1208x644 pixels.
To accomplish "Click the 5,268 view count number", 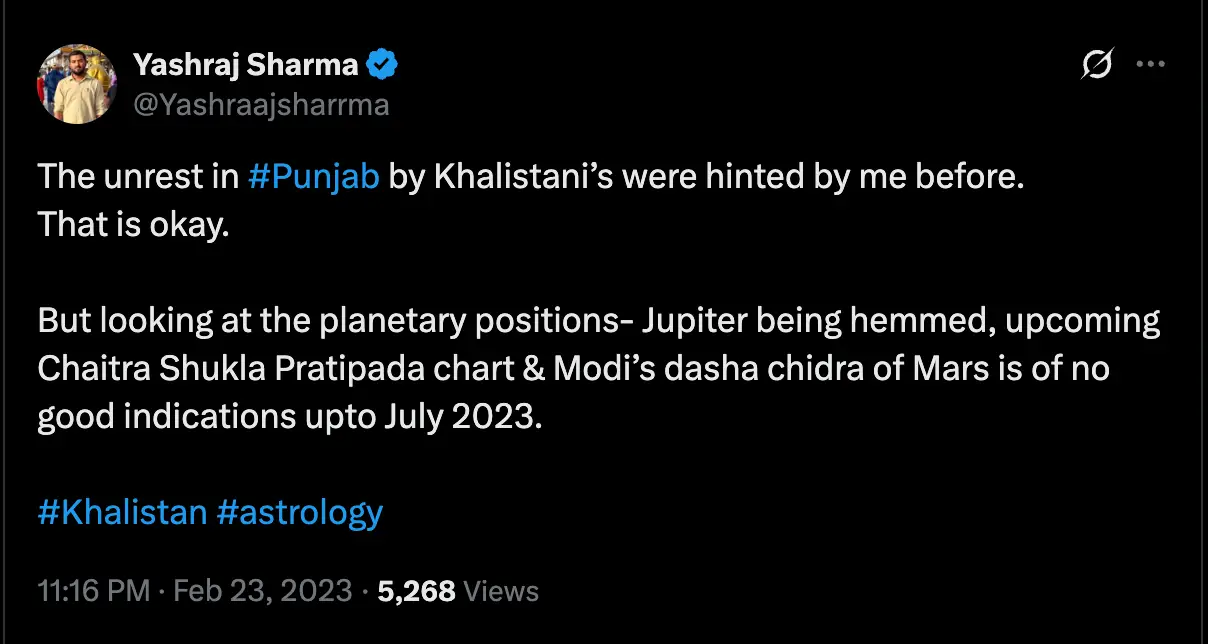I will point(417,591).
